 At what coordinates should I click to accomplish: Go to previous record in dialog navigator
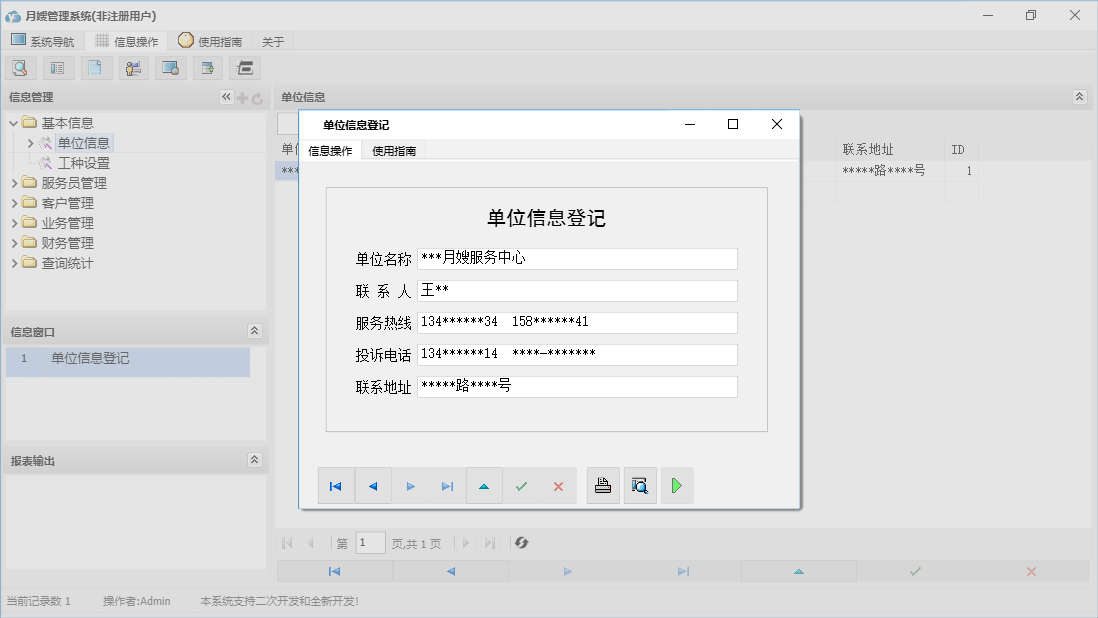[x=373, y=486]
